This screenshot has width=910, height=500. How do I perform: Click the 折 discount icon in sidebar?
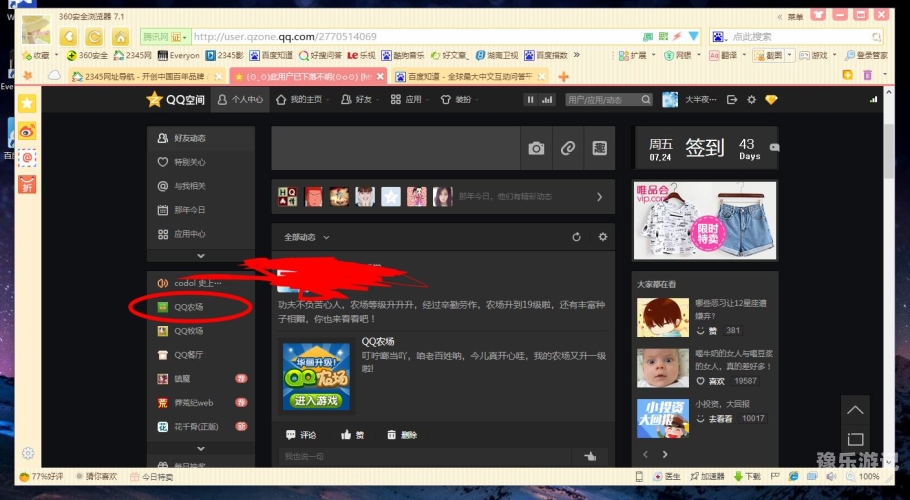[27, 184]
